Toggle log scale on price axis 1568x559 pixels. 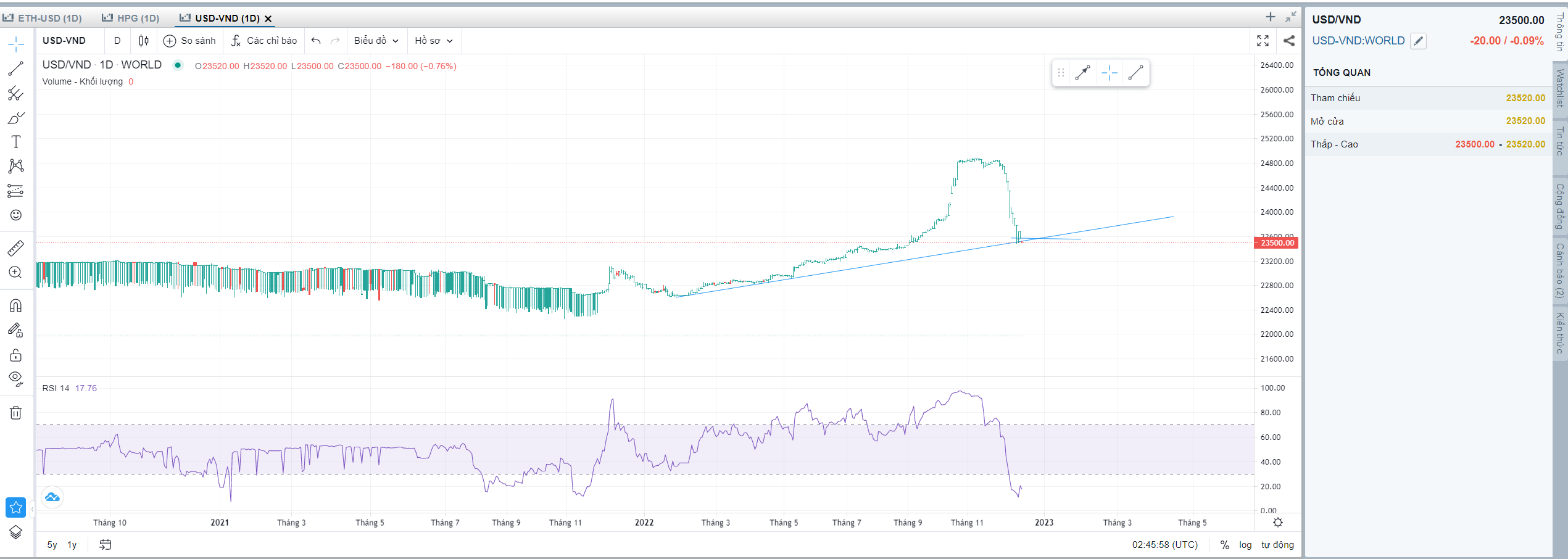pyautogui.click(x=1245, y=545)
